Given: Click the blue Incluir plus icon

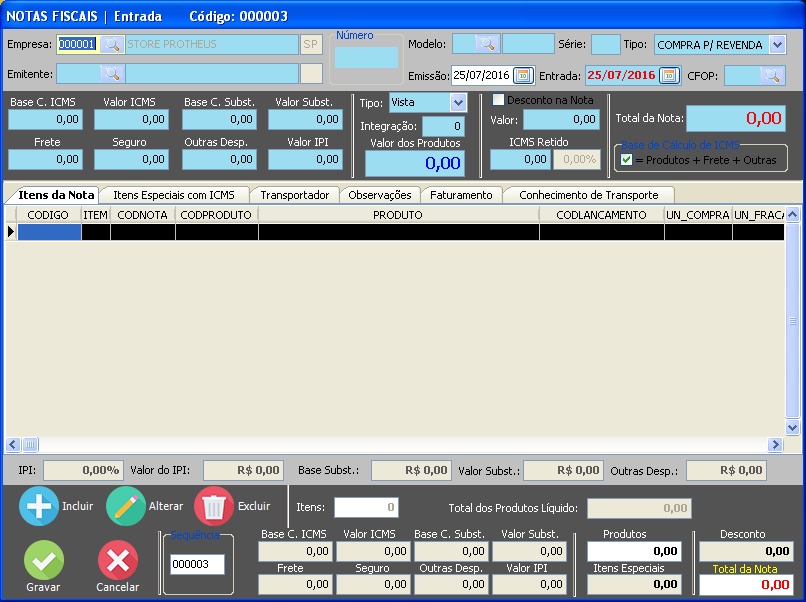Looking at the screenshot, I should (39, 506).
